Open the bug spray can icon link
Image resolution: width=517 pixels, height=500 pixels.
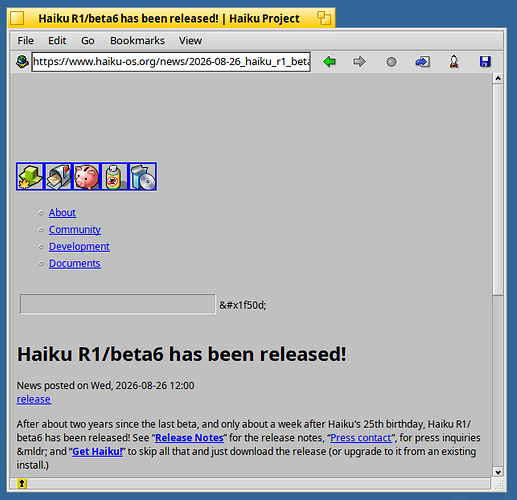coord(114,177)
